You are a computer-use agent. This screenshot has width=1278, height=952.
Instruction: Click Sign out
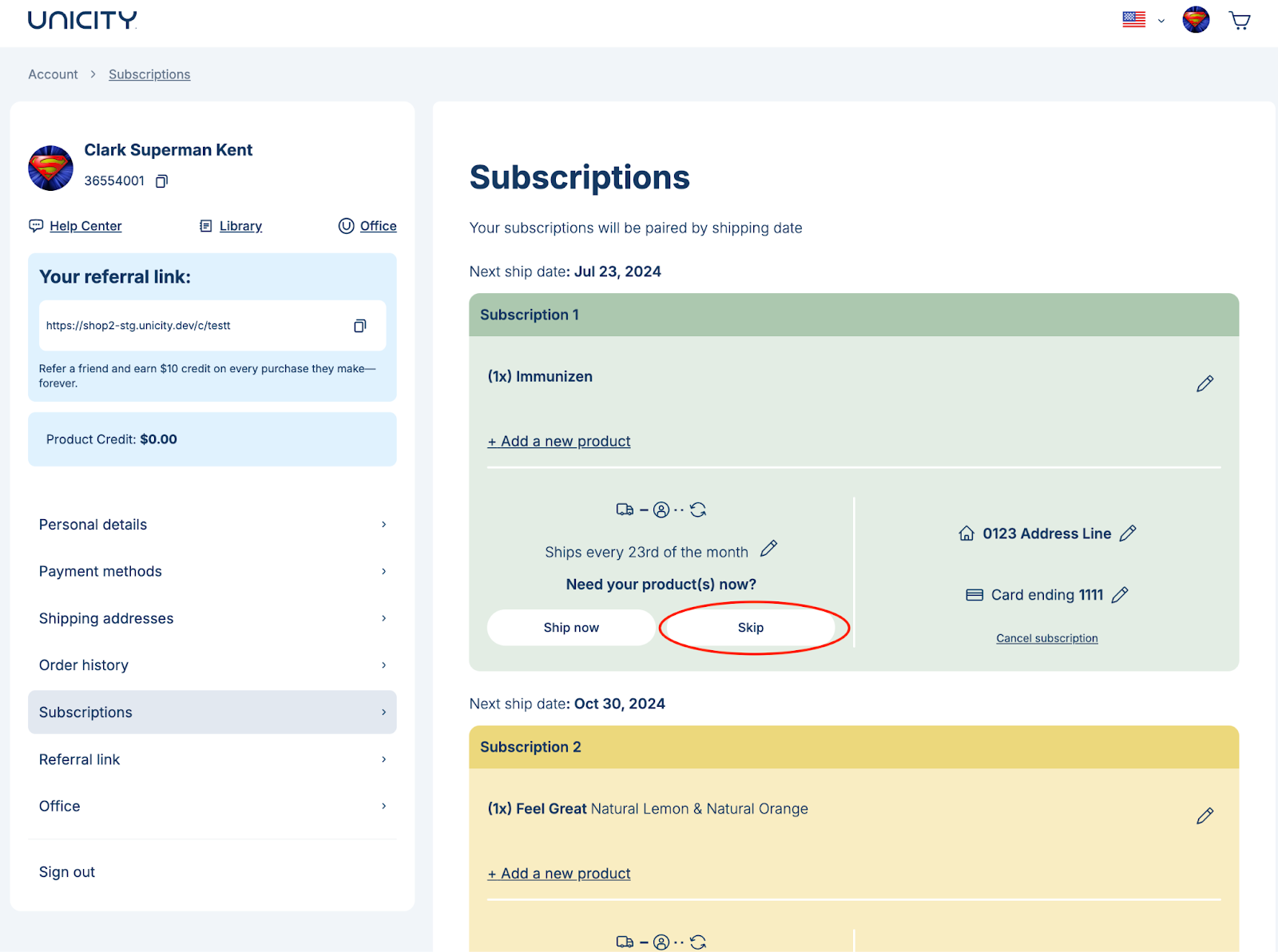[x=67, y=872]
